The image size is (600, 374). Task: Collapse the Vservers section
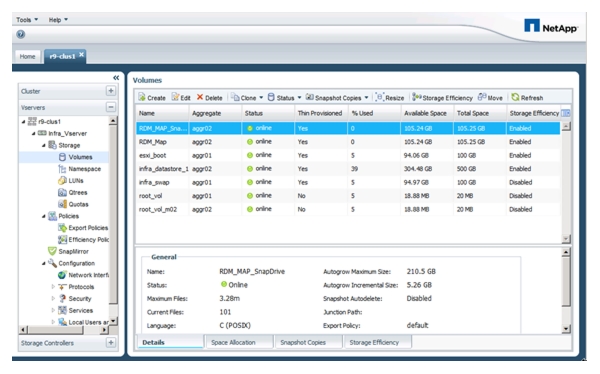pyautogui.click(x=111, y=107)
